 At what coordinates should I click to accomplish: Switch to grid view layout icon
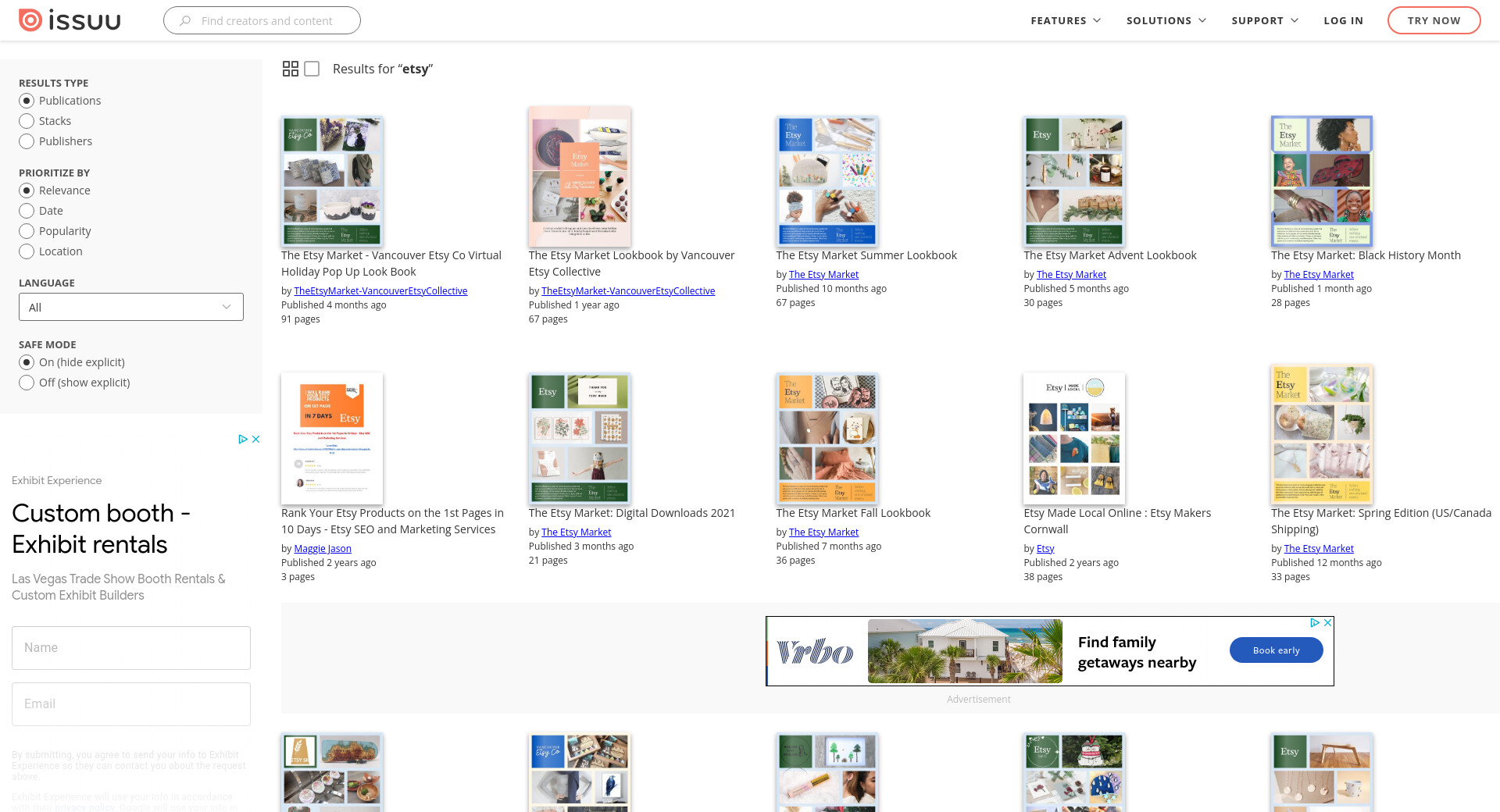coord(290,69)
